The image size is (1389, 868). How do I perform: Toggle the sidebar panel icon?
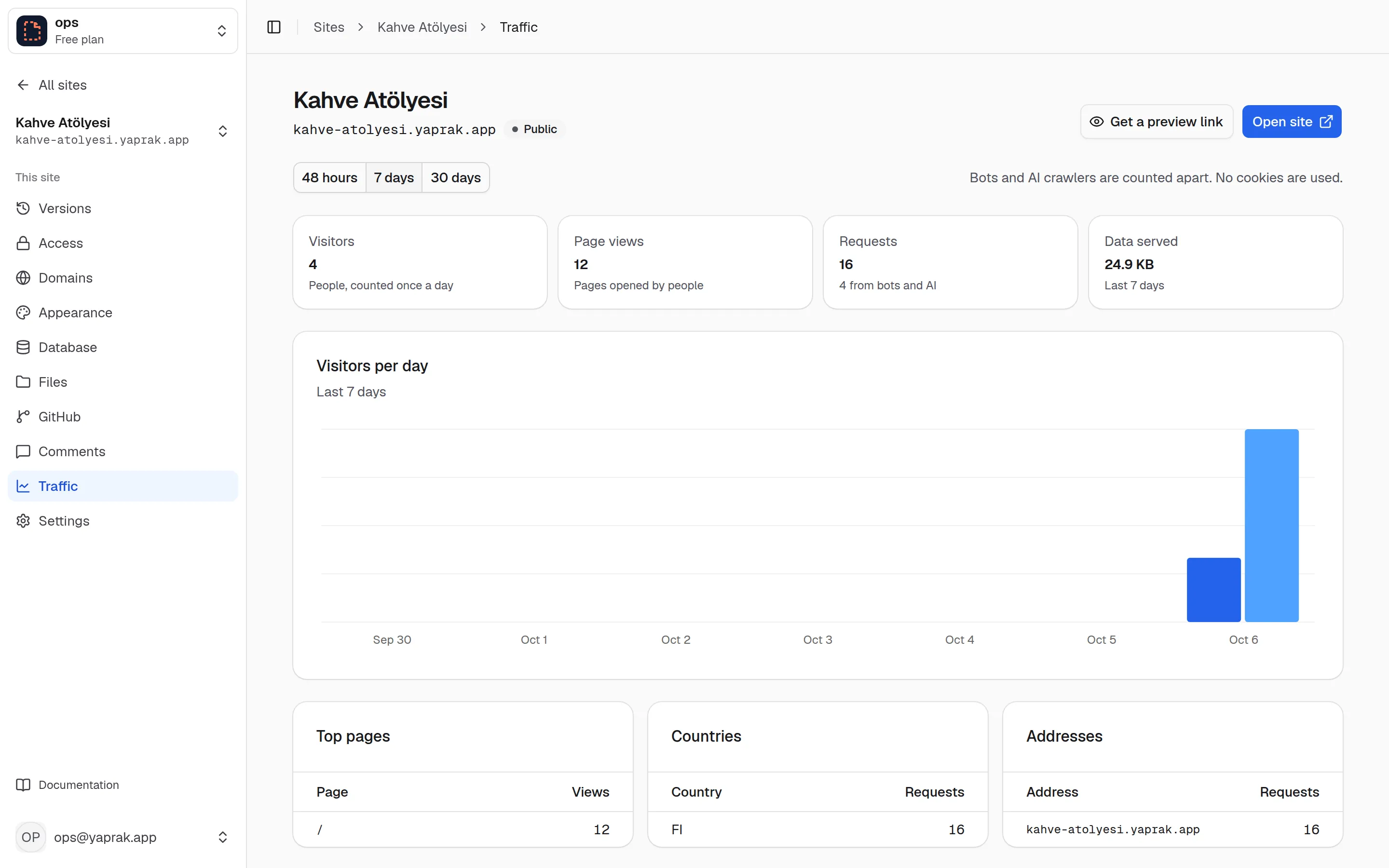(x=274, y=27)
